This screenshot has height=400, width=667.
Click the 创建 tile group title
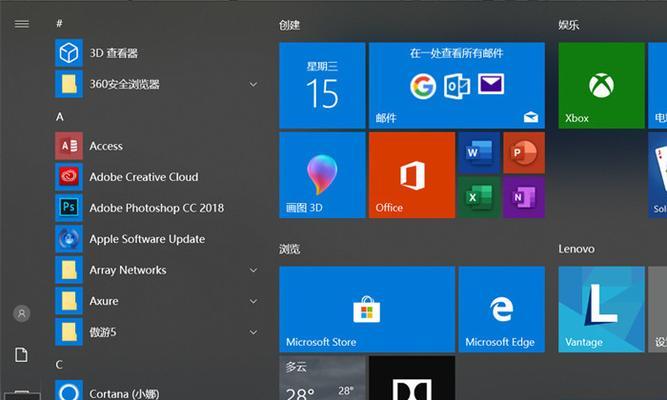tap(289, 25)
